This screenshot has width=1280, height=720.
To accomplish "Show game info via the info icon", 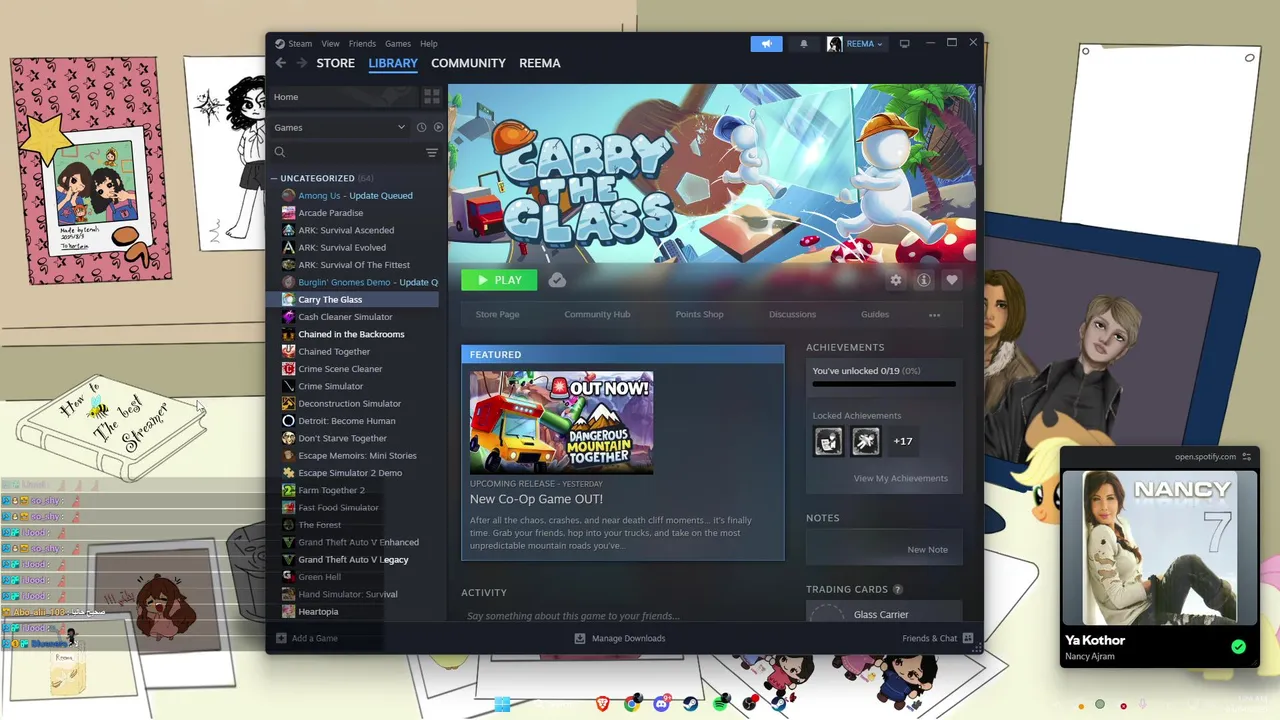I will (924, 281).
